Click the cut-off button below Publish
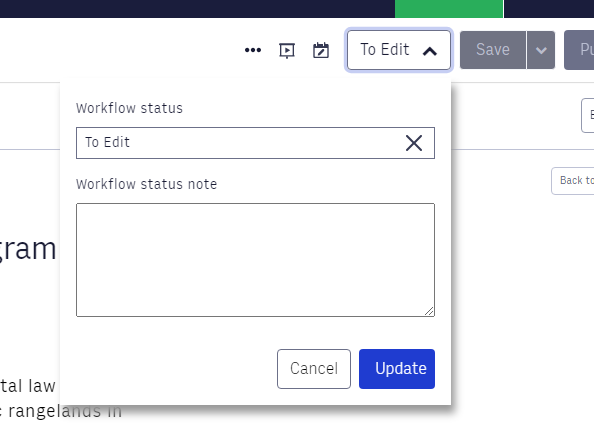Viewport: 594px width, 441px height. coord(588,115)
